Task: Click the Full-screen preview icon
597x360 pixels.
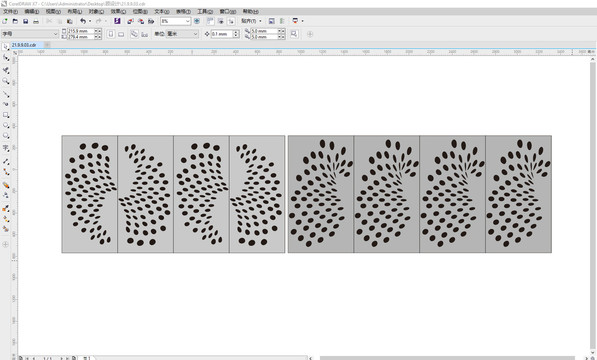Action: point(197,21)
